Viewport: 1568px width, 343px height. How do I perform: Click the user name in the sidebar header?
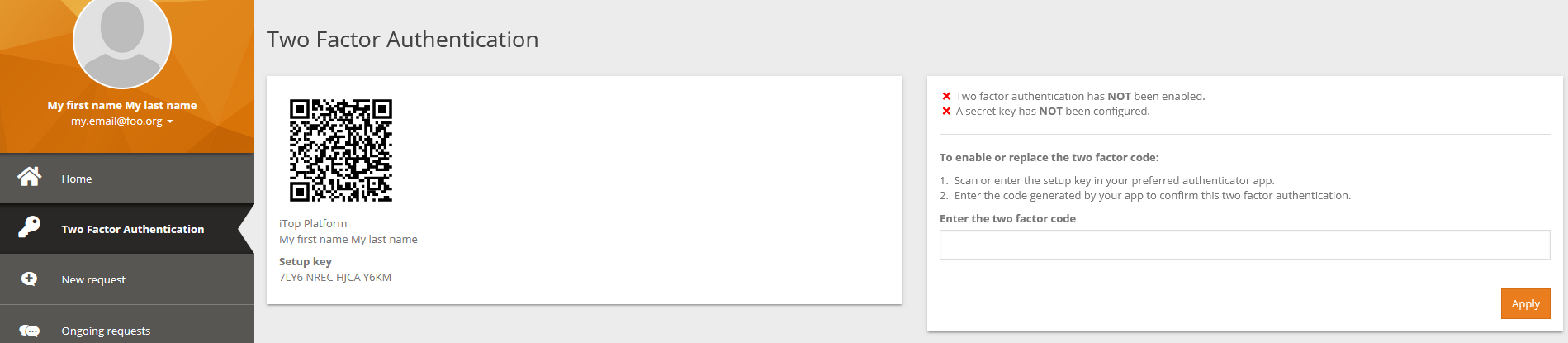tap(122, 105)
